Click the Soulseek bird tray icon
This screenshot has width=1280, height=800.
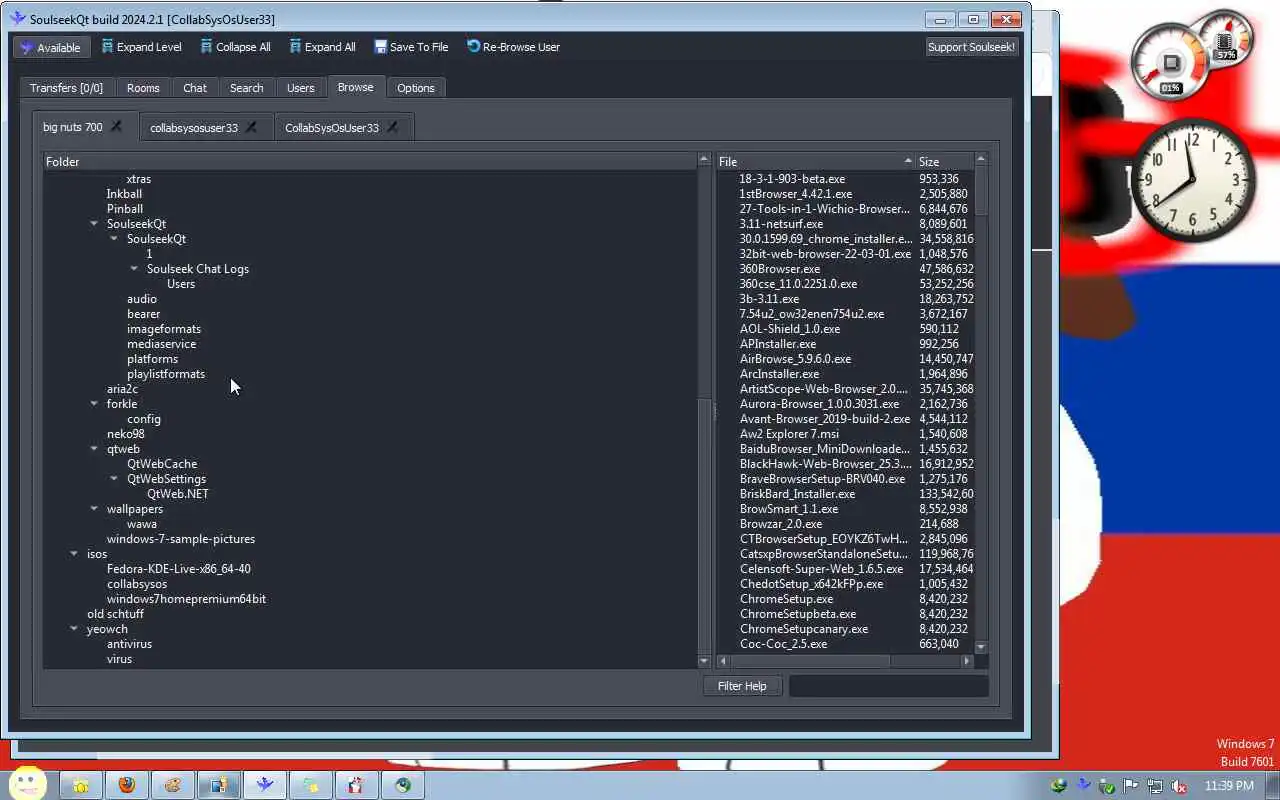pyautogui.click(x=1083, y=786)
